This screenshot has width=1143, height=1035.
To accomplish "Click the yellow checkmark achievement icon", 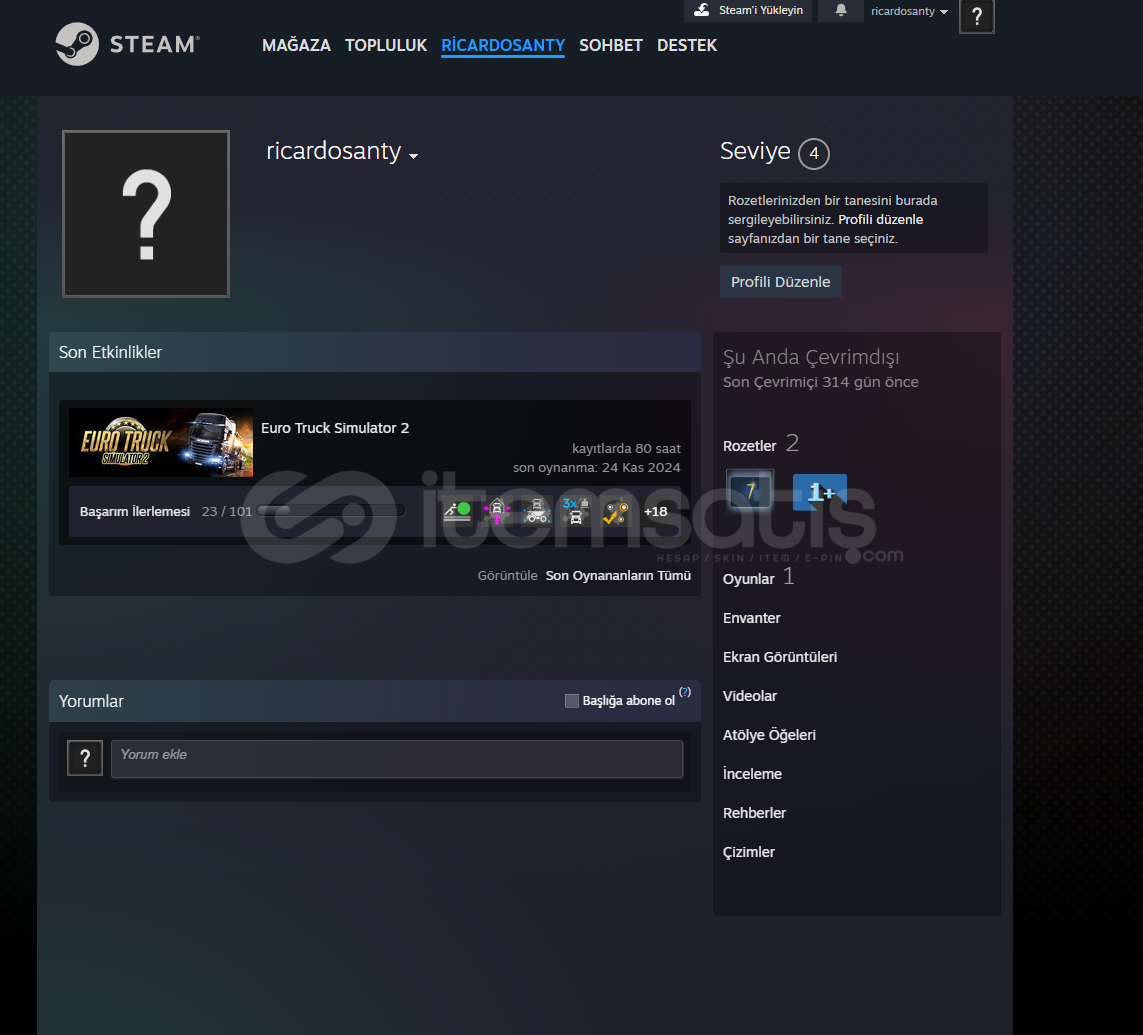I will pyautogui.click(x=615, y=511).
